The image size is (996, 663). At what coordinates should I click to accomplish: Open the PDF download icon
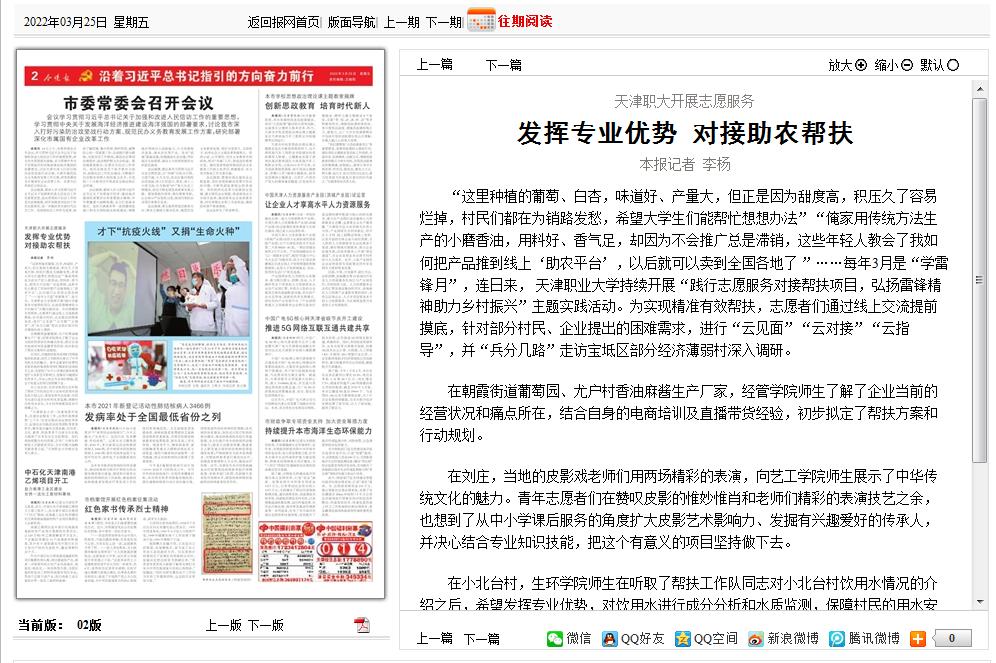tap(362, 625)
